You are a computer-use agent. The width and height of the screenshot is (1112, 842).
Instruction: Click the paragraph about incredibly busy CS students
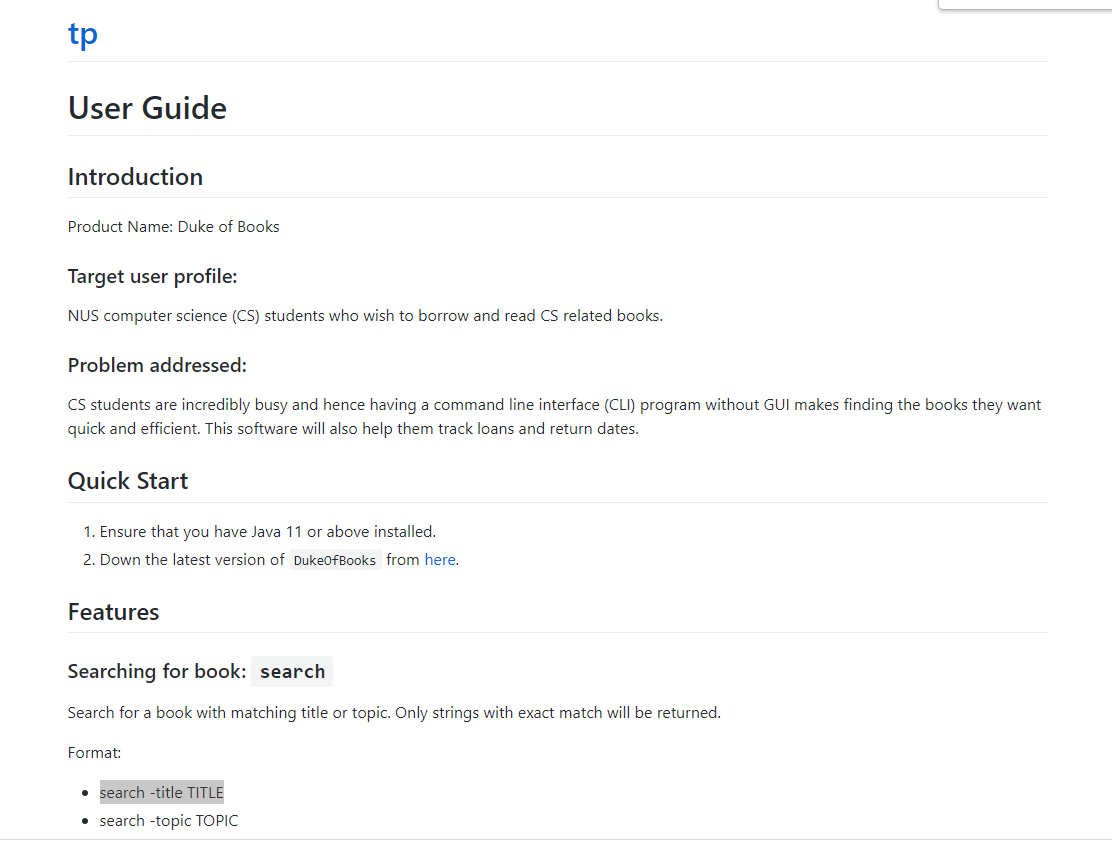(x=555, y=416)
